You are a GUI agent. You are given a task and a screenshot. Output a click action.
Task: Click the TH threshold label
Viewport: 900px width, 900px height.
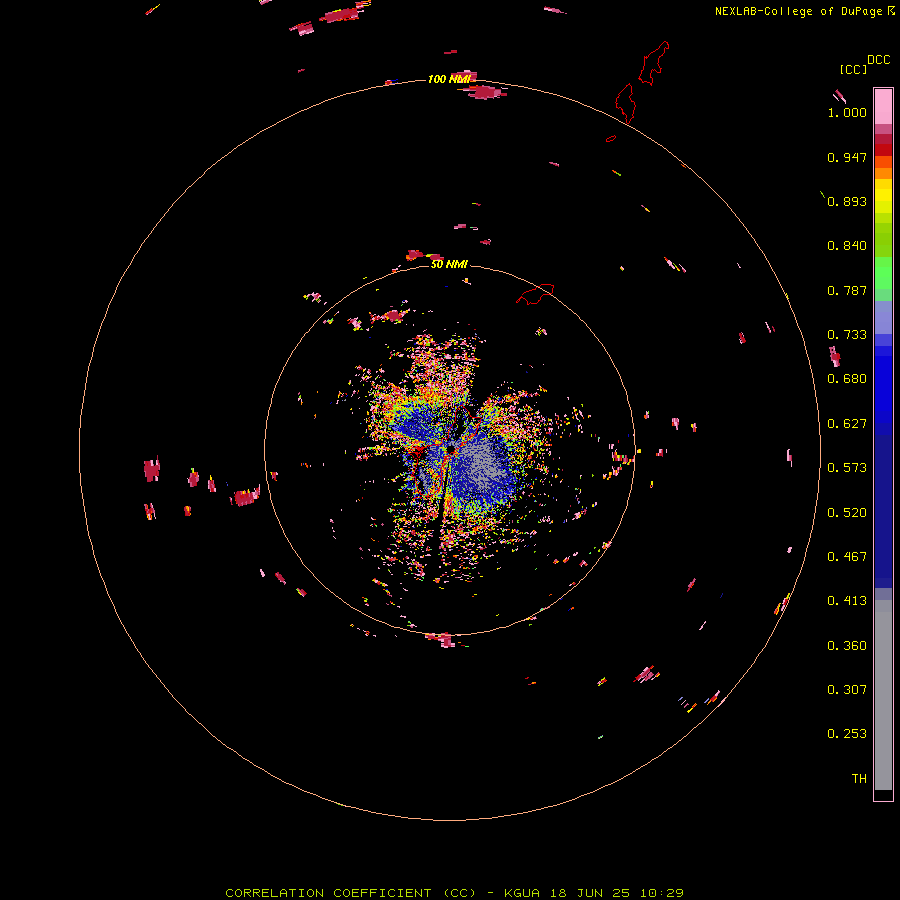coord(859,779)
